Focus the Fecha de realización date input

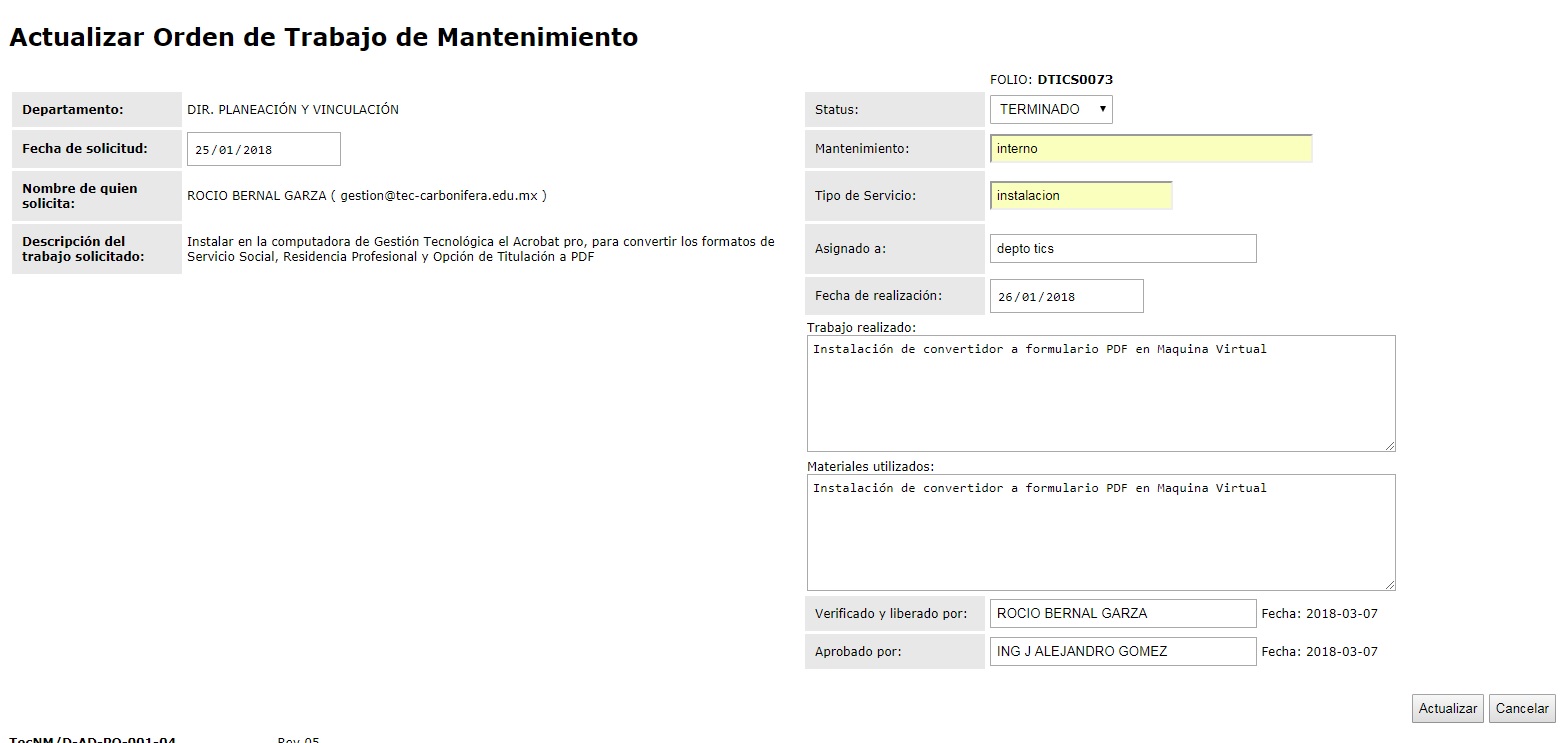point(1066,296)
